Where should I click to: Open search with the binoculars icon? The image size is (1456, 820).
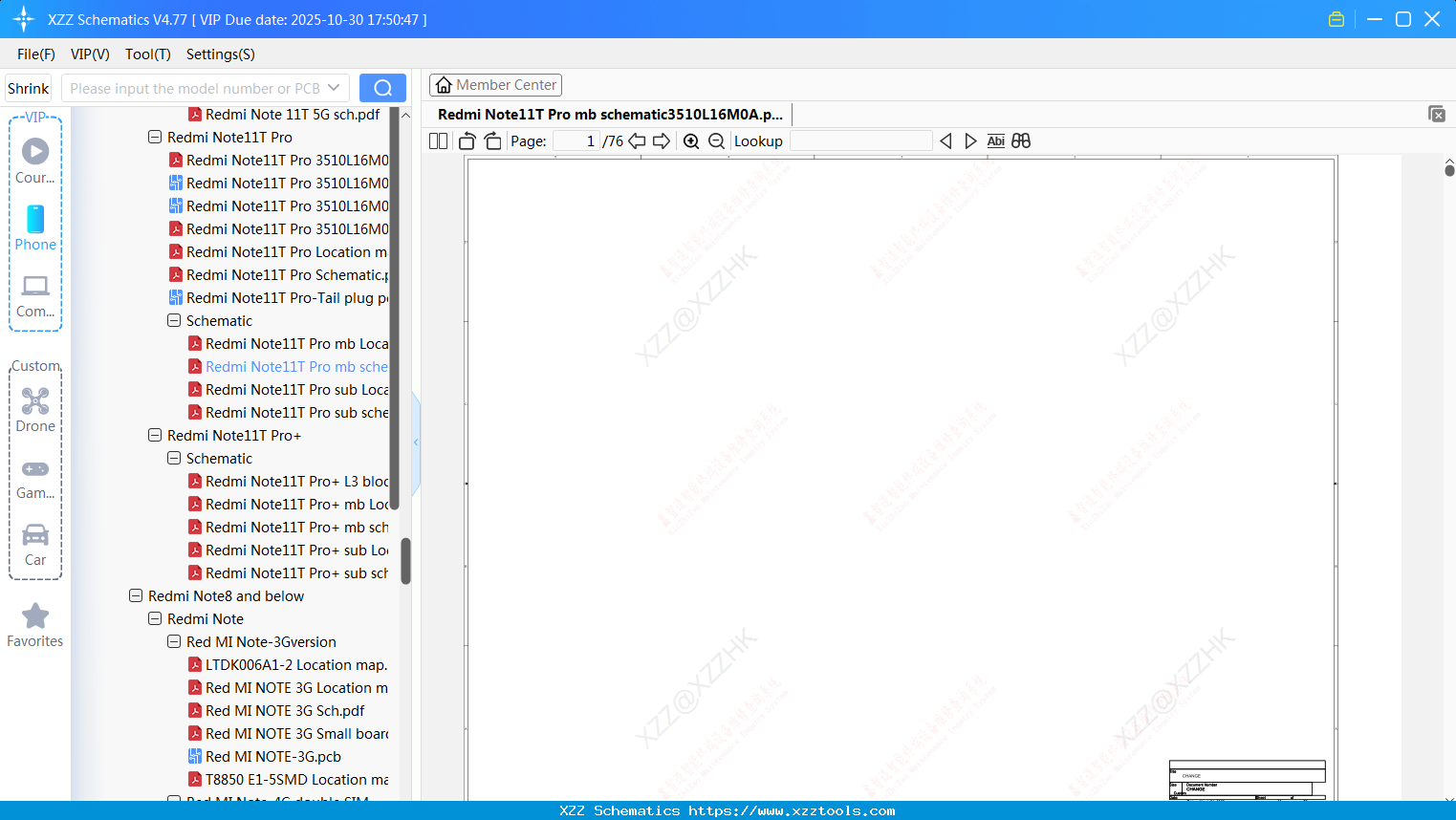click(1020, 140)
